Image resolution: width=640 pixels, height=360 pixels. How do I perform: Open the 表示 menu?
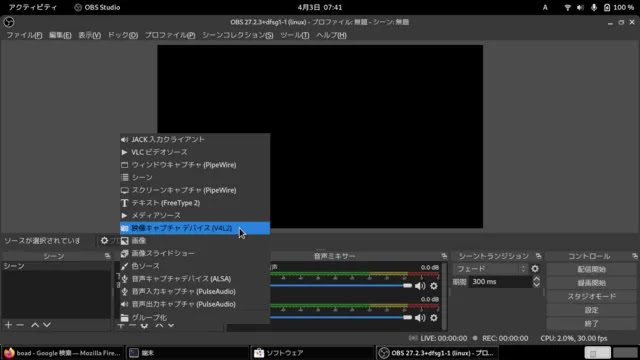pos(89,35)
